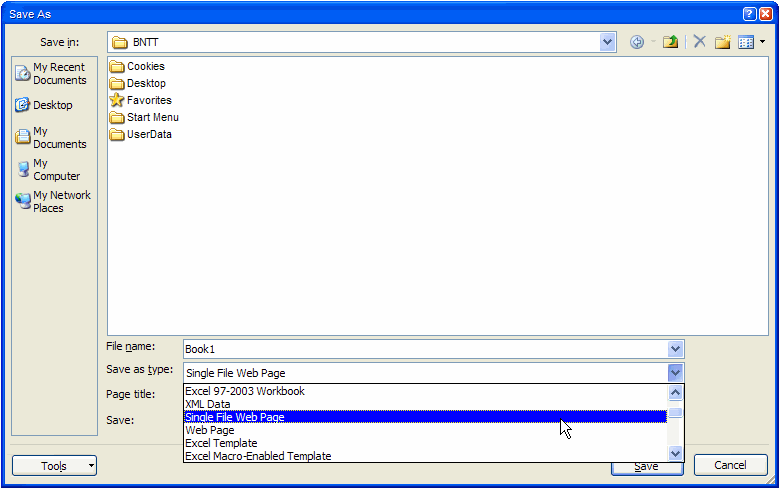Click the Back navigation arrow icon
The width and height of the screenshot is (780, 489).
637,42
